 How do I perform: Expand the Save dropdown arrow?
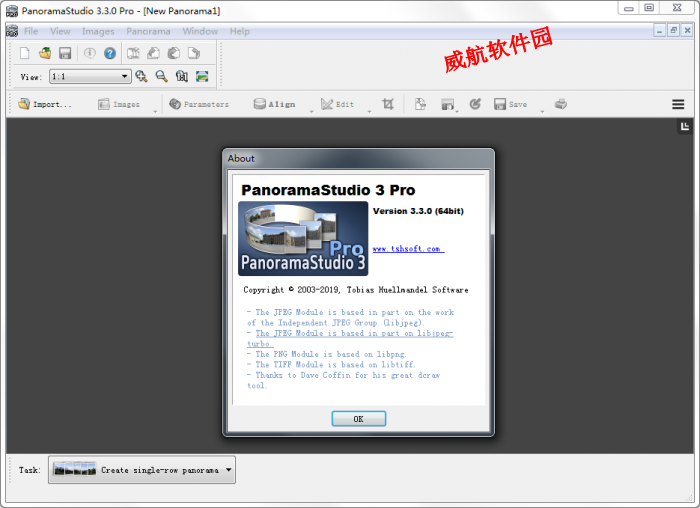click(x=542, y=111)
